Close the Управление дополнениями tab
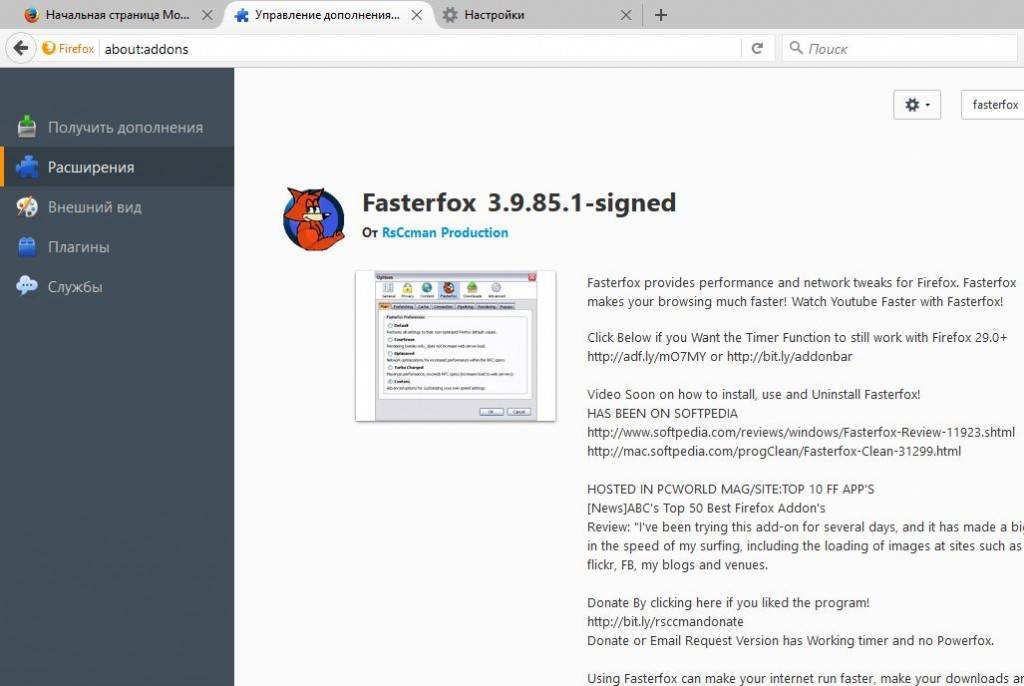Image resolution: width=1024 pixels, height=686 pixels. [417, 14]
